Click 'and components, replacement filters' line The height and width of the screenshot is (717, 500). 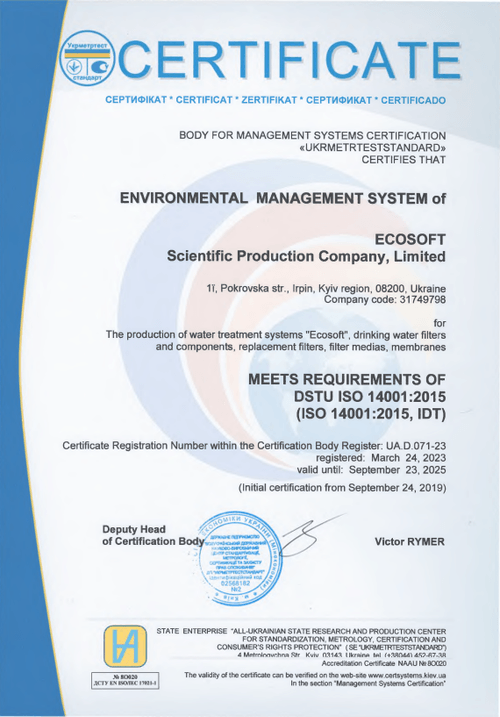click(x=301, y=347)
